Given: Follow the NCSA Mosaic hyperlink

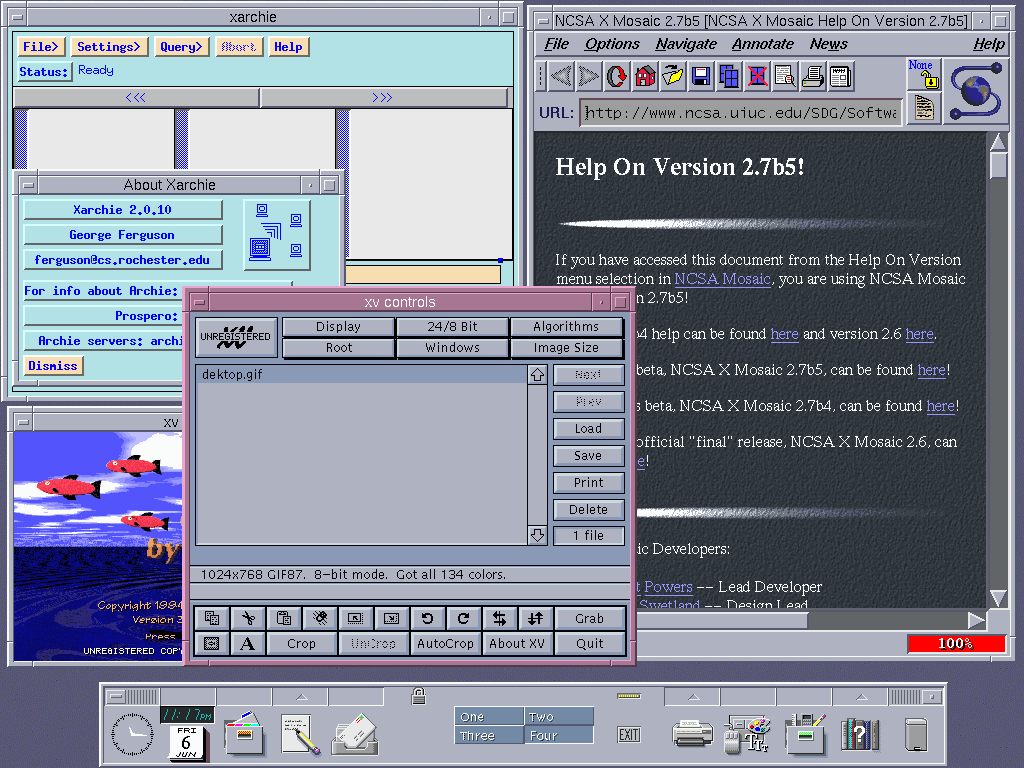Looking at the screenshot, I should [x=722, y=279].
